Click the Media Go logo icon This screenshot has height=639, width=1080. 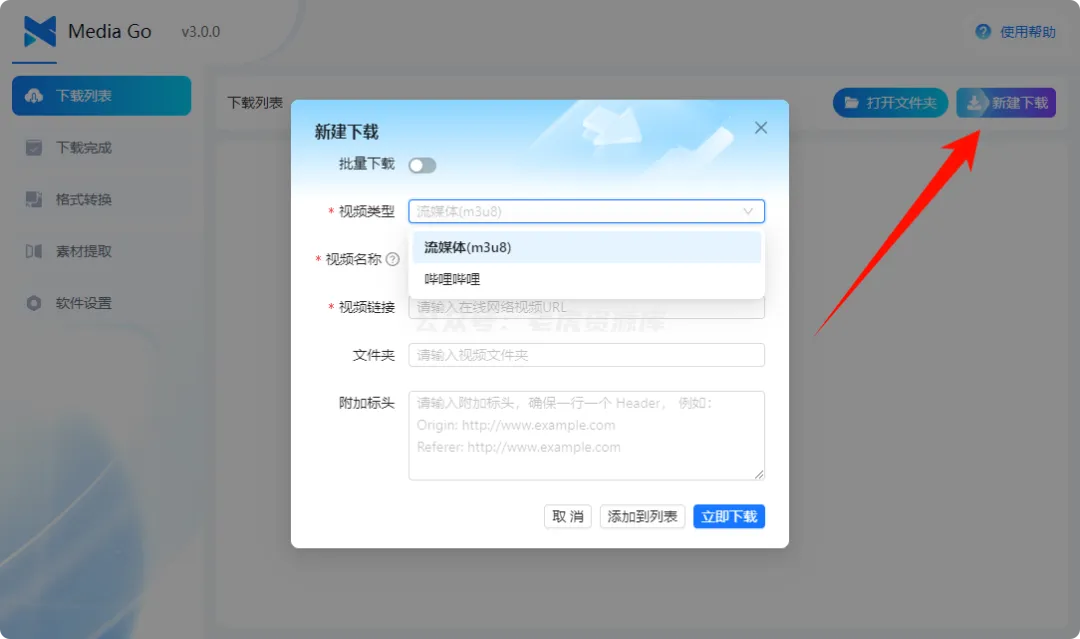tap(40, 32)
